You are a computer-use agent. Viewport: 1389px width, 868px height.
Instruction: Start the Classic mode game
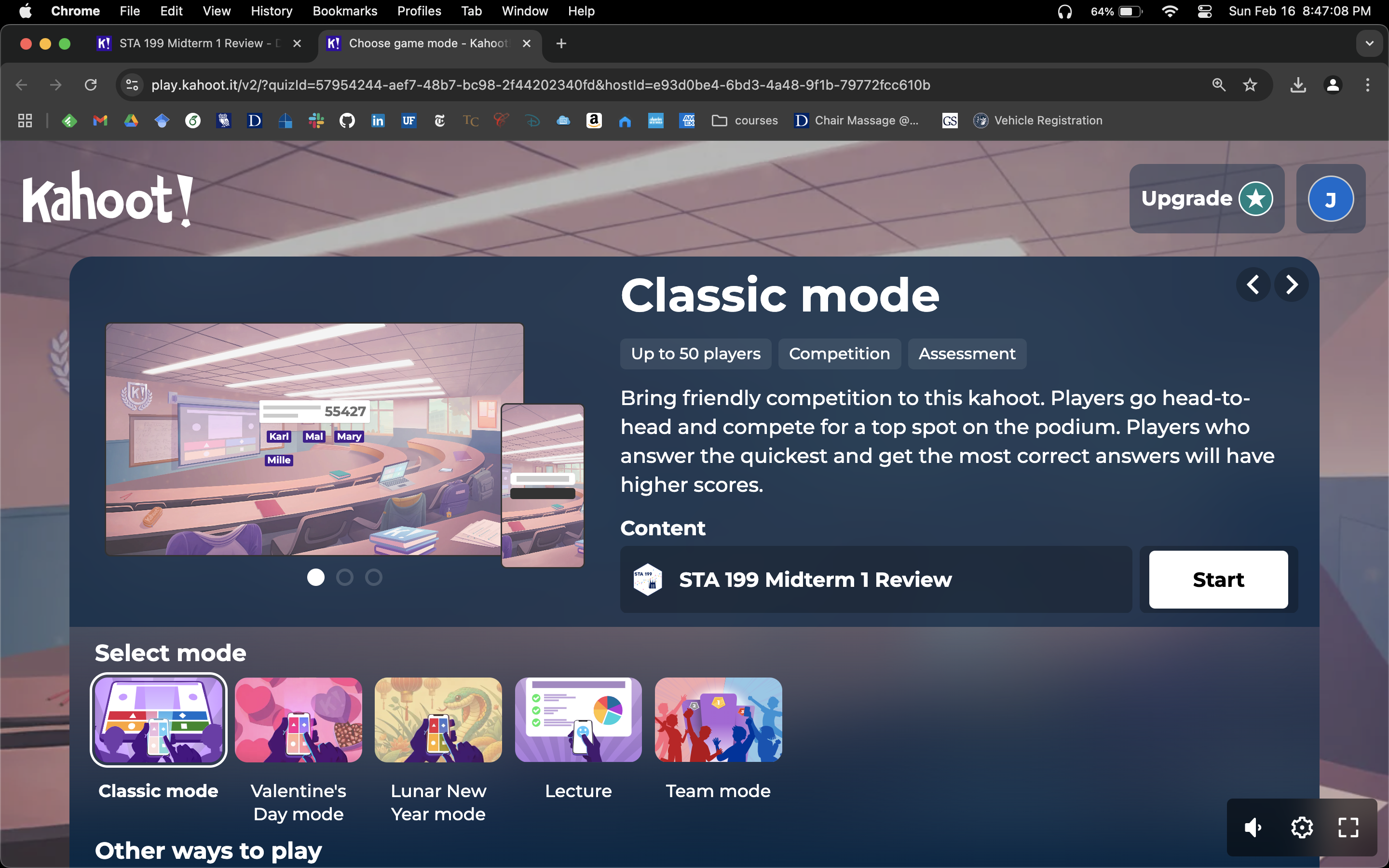coord(1218,579)
